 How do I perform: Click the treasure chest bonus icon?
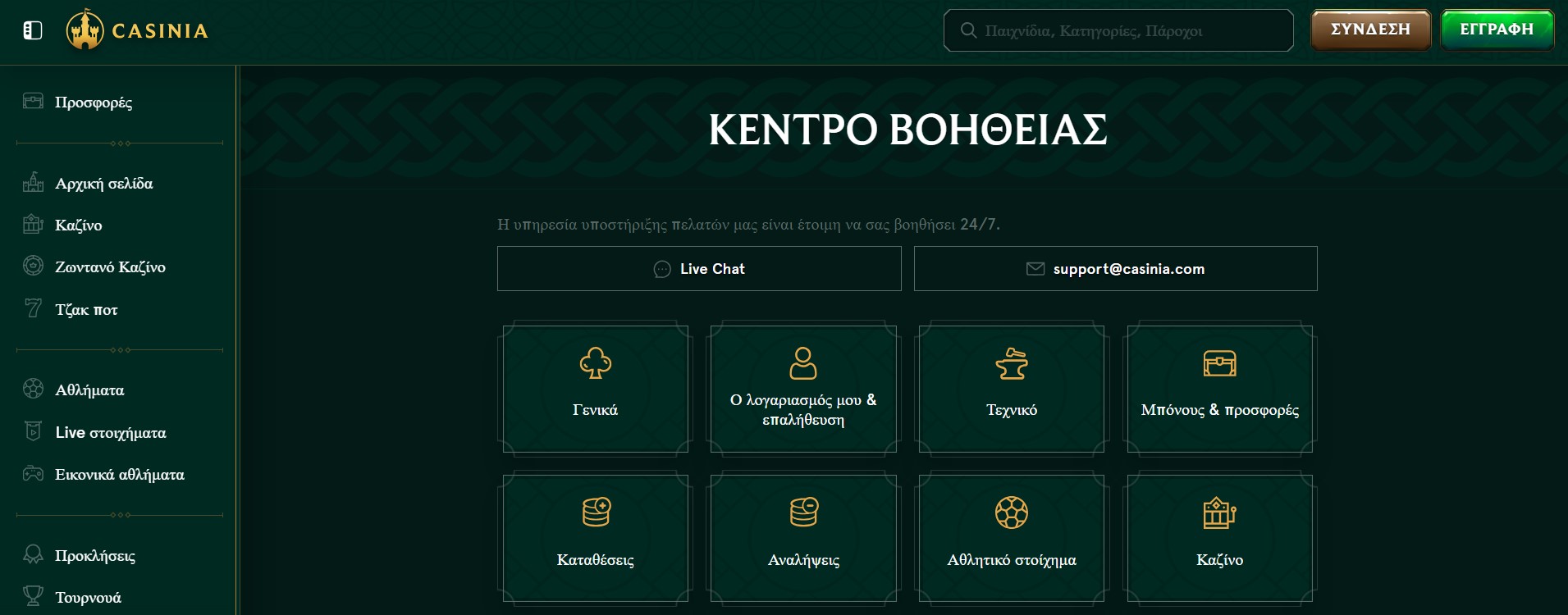click(1220, 363)
